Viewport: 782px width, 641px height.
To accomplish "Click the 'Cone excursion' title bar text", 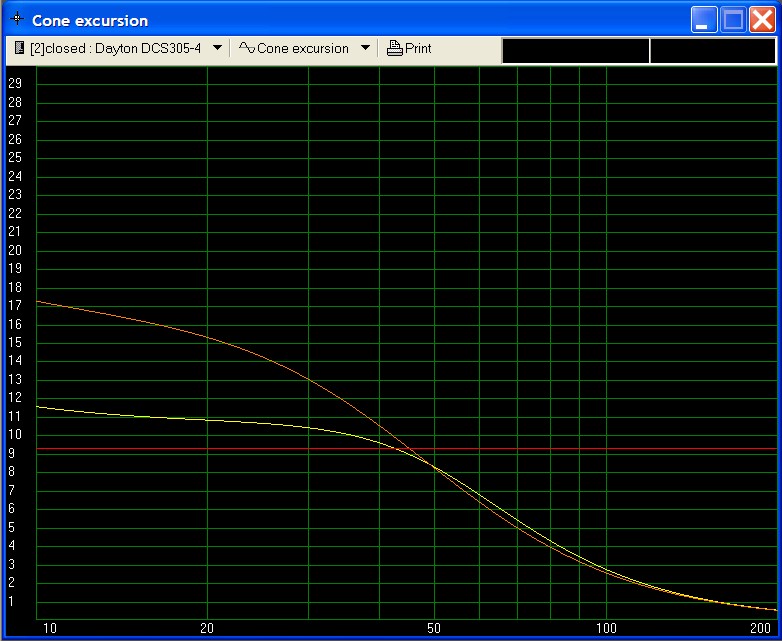I will (x=90, y=20).
